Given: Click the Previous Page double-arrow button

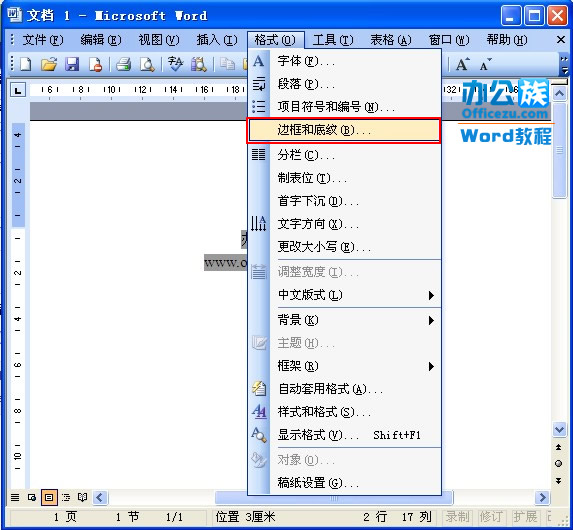Looking at the screenshot, I should [x=559, y=447].
